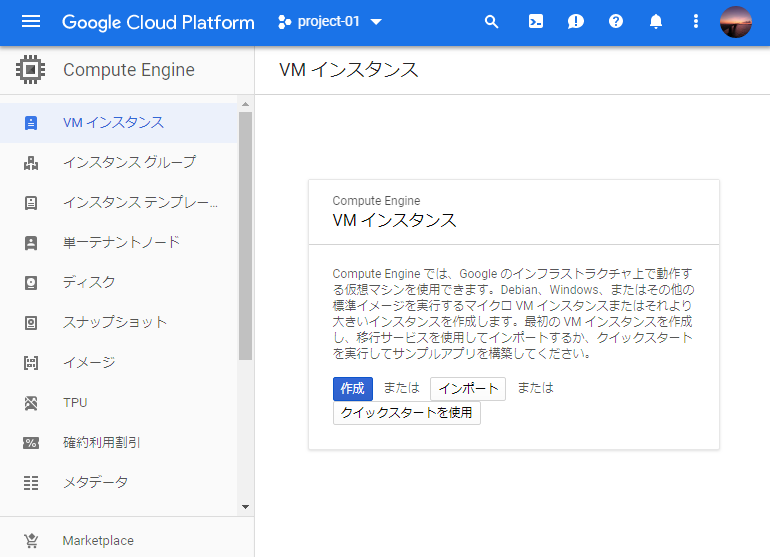Open the hamburger navigation menu
Image resolution: width=770 pixels, height=557 pixels.
(x=31, y=22)
